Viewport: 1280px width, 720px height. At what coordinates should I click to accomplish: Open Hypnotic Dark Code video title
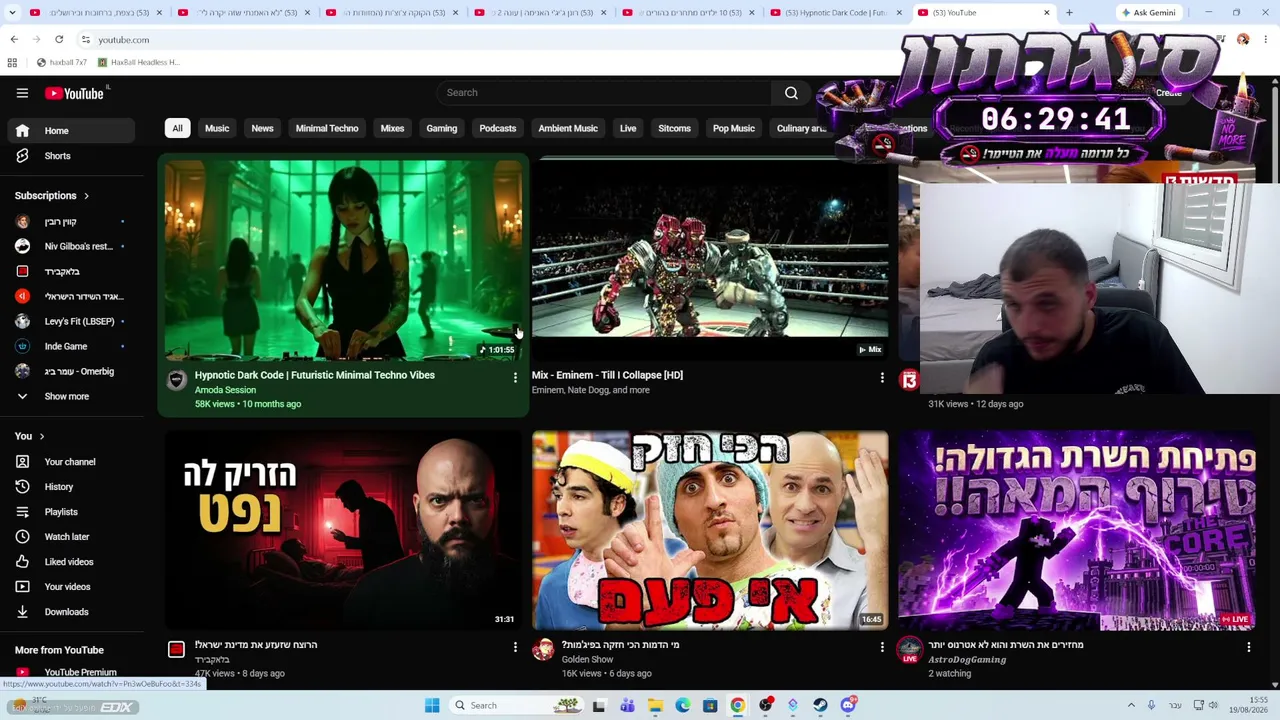coord(314,375)
